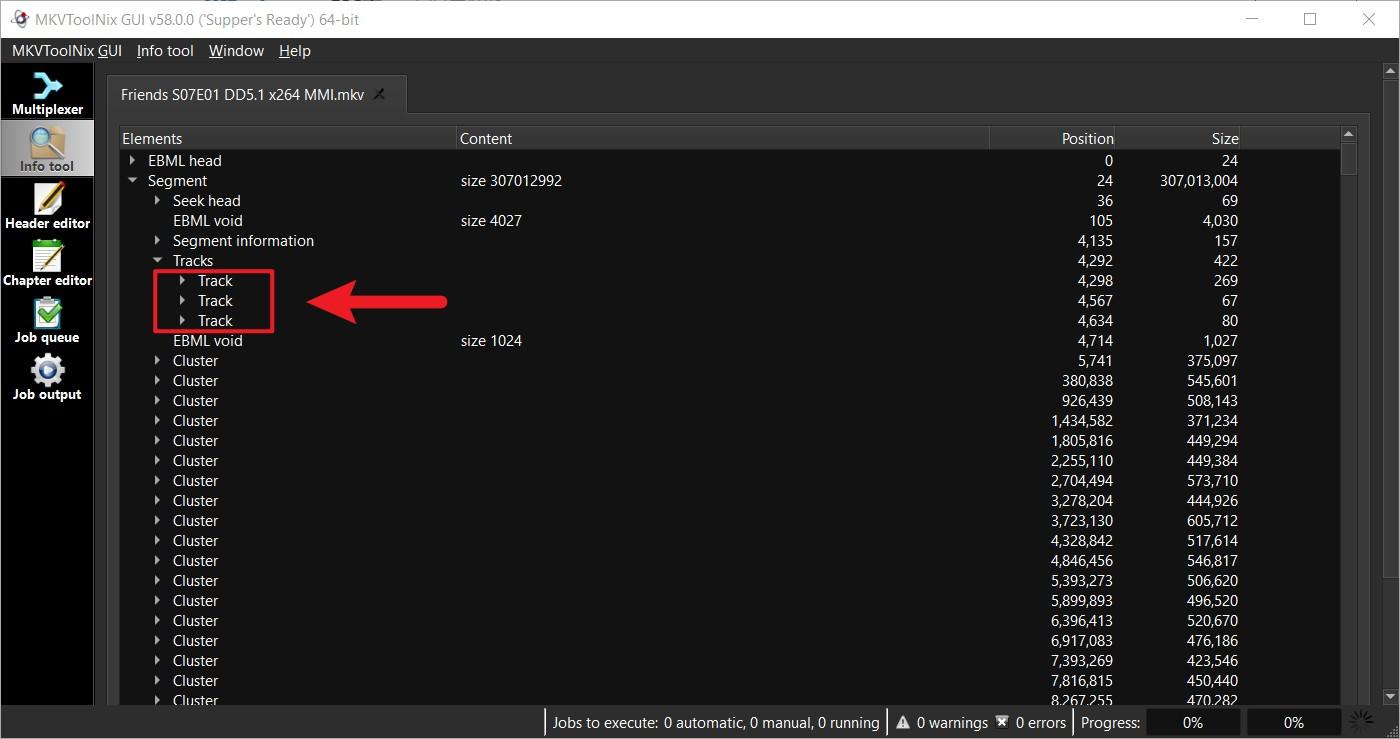Open the Header editor from the sidebar
The image size is (1400, 739).
point(46,206)
